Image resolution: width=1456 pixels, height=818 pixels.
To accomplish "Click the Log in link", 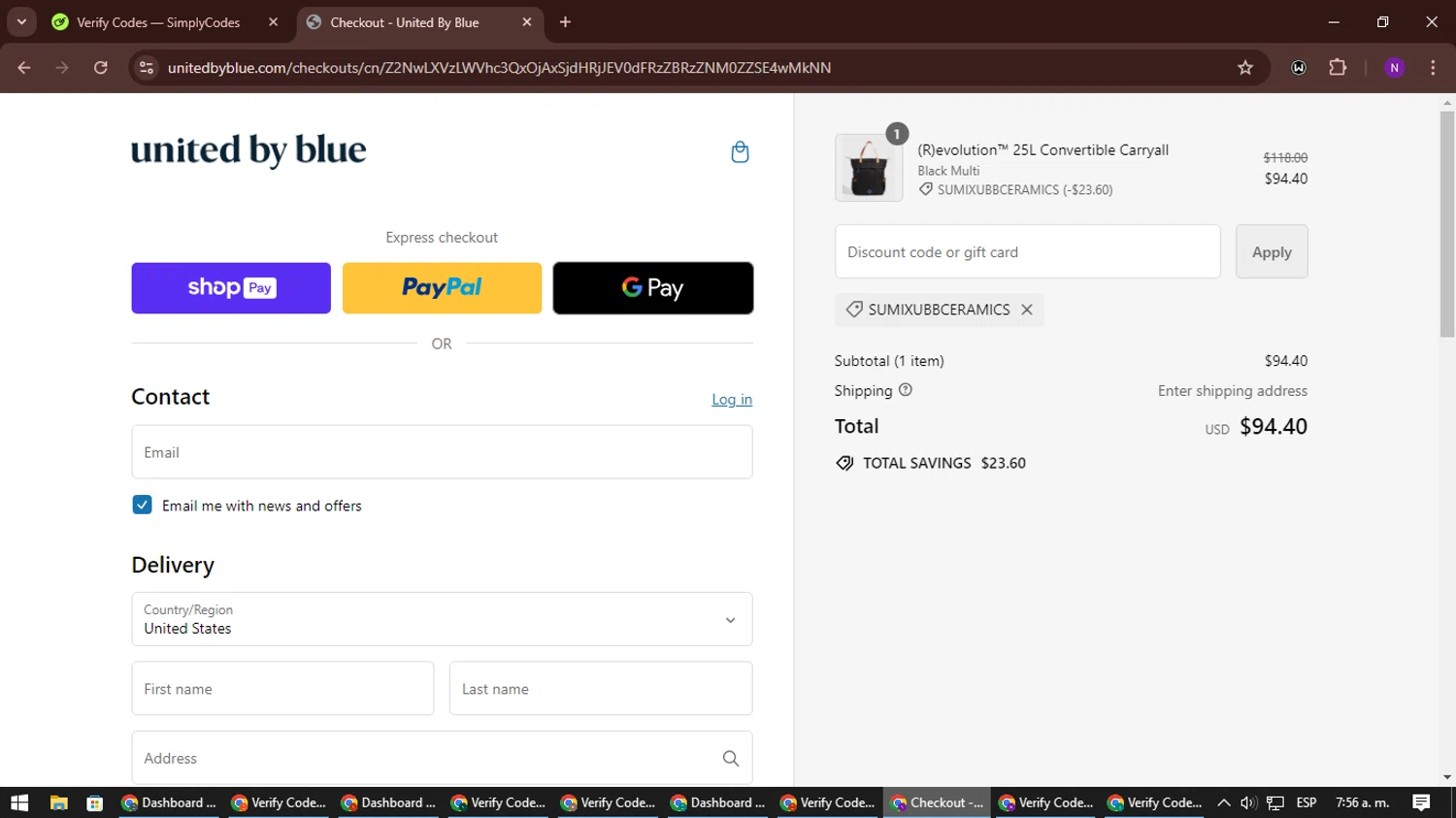I will pyautogui.click(x=732, y=399).
